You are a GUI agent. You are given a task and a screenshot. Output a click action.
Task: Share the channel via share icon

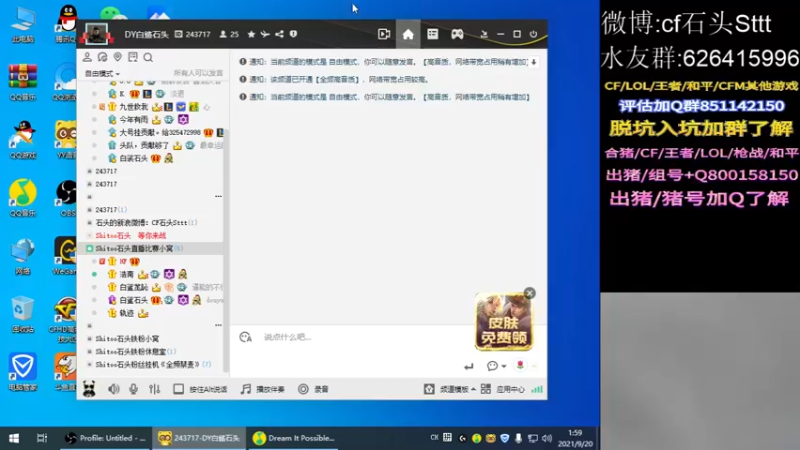[x=279, y=34]
